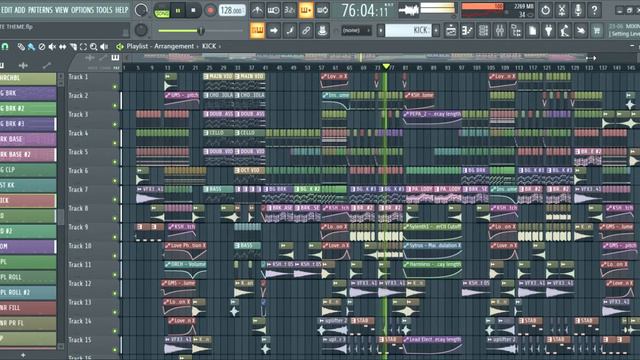Select the playlist Zoom tool
The width and height of the screenshot is (640, 360).
93,47
